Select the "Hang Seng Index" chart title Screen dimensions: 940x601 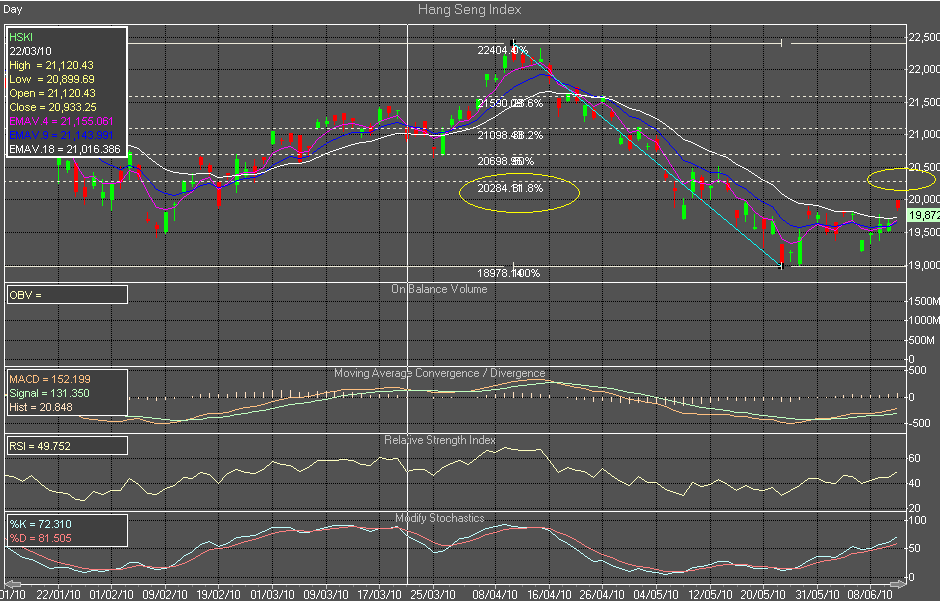(469, 10)
